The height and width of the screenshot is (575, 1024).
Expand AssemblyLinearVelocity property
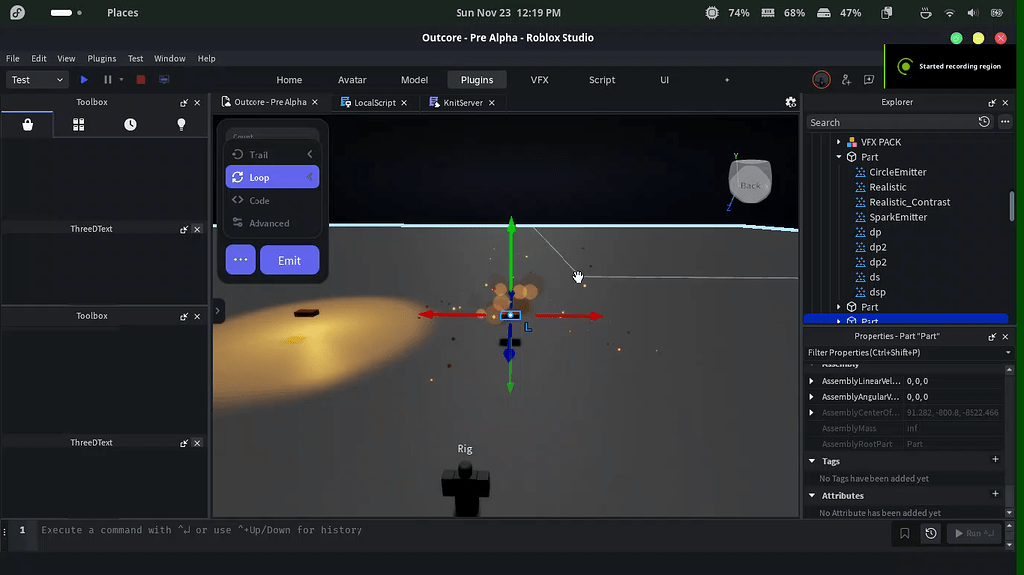pyautogui.click(x=812, y=381)
